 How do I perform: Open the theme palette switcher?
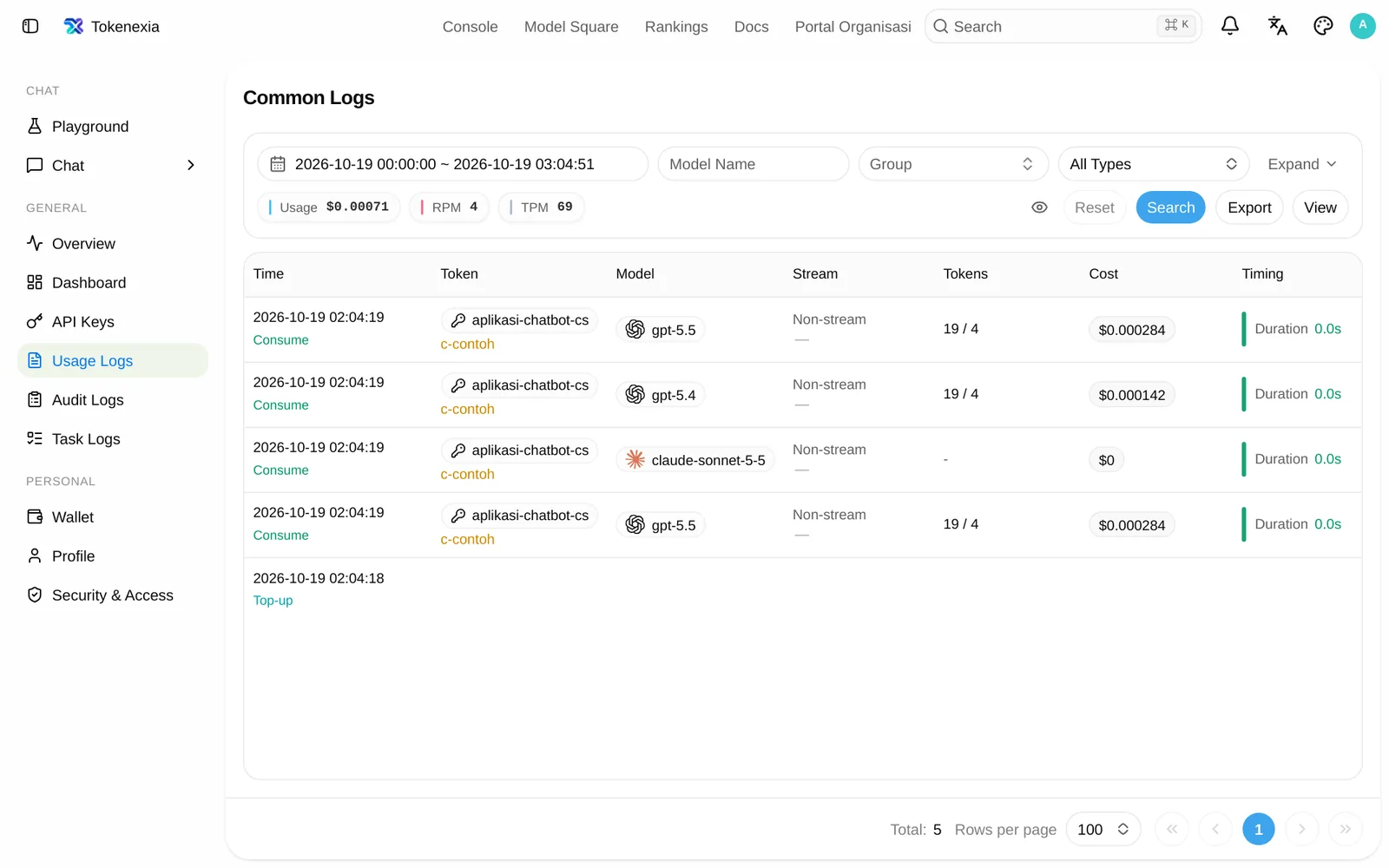(1323, 26)
